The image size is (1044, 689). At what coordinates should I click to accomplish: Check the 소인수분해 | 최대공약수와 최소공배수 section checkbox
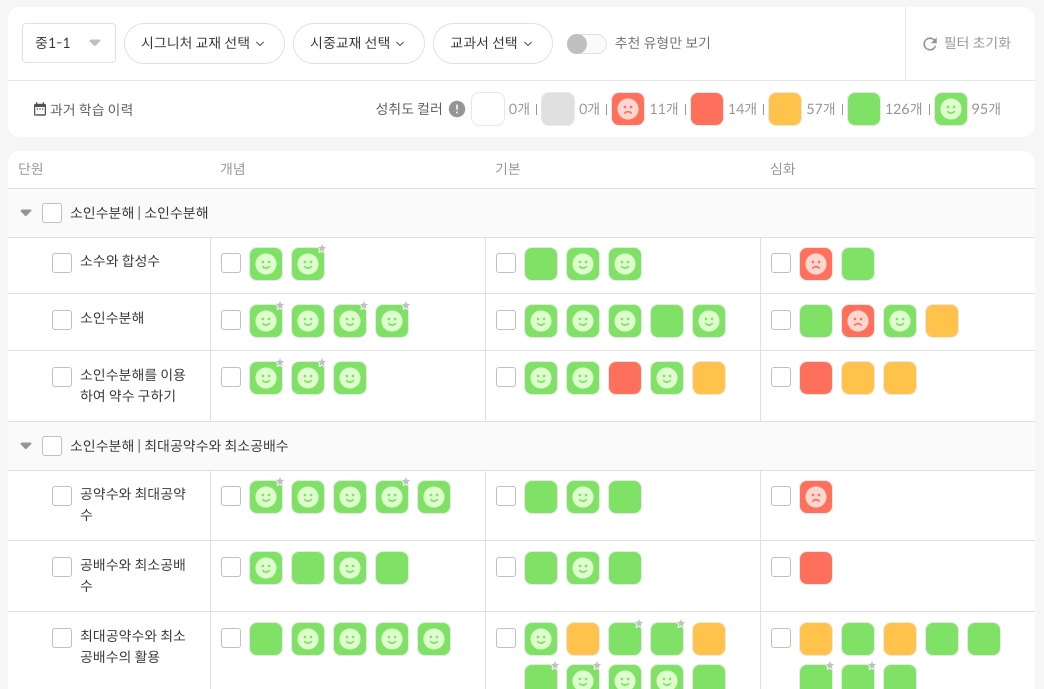[52, 446]
